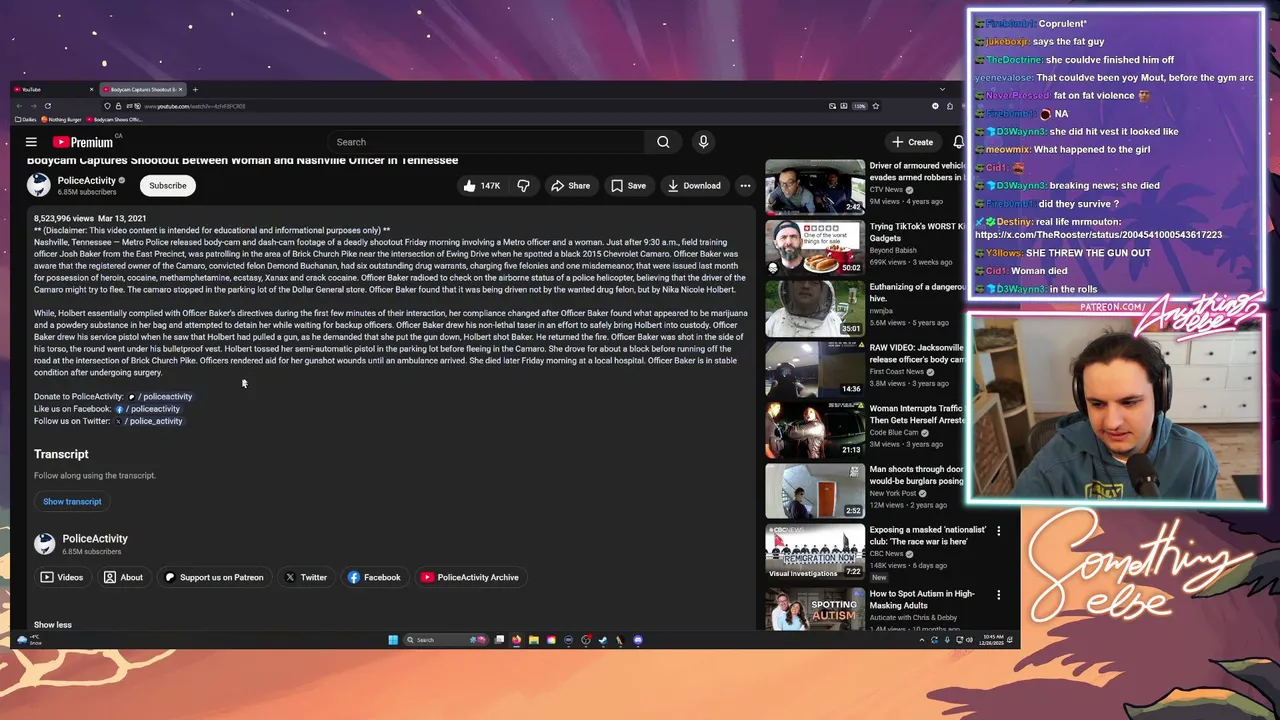Like the video (147K thumbs up)
This screenshot has width=1280, height=720.
(x=481, y=185)
